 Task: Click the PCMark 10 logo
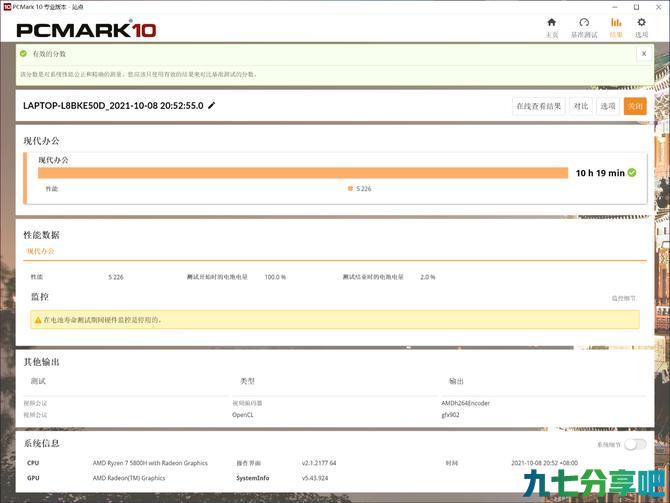point(86,29)
